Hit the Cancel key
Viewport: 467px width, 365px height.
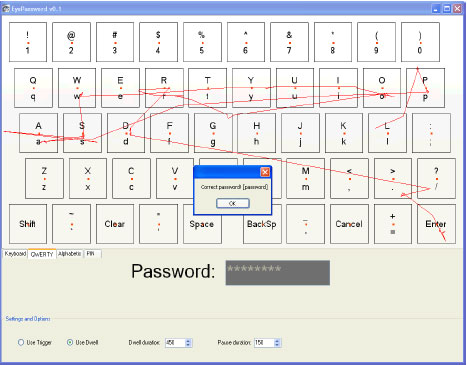pos(349,224)
